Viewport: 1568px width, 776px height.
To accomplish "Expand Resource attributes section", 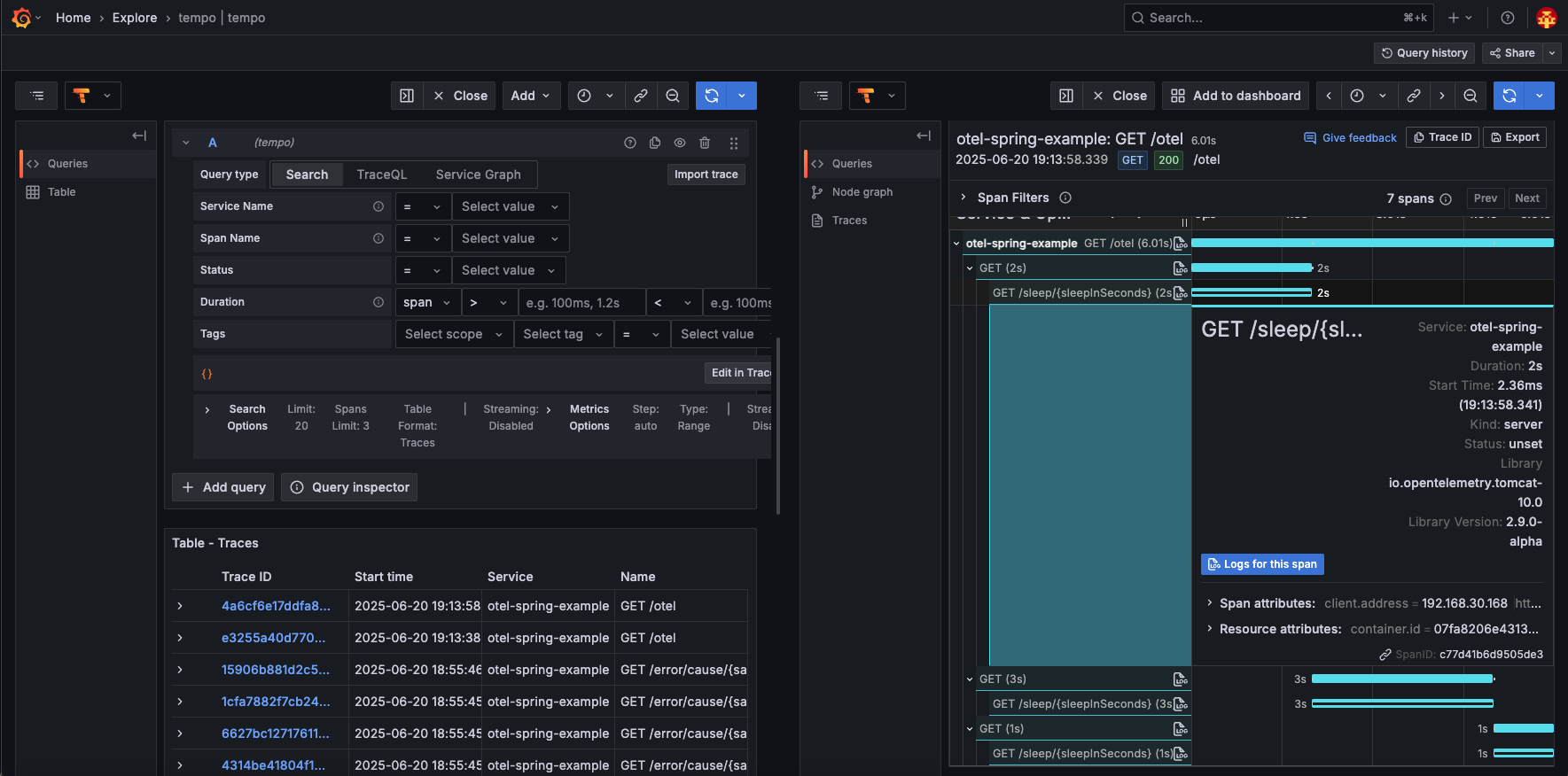I will (1210, 629).
